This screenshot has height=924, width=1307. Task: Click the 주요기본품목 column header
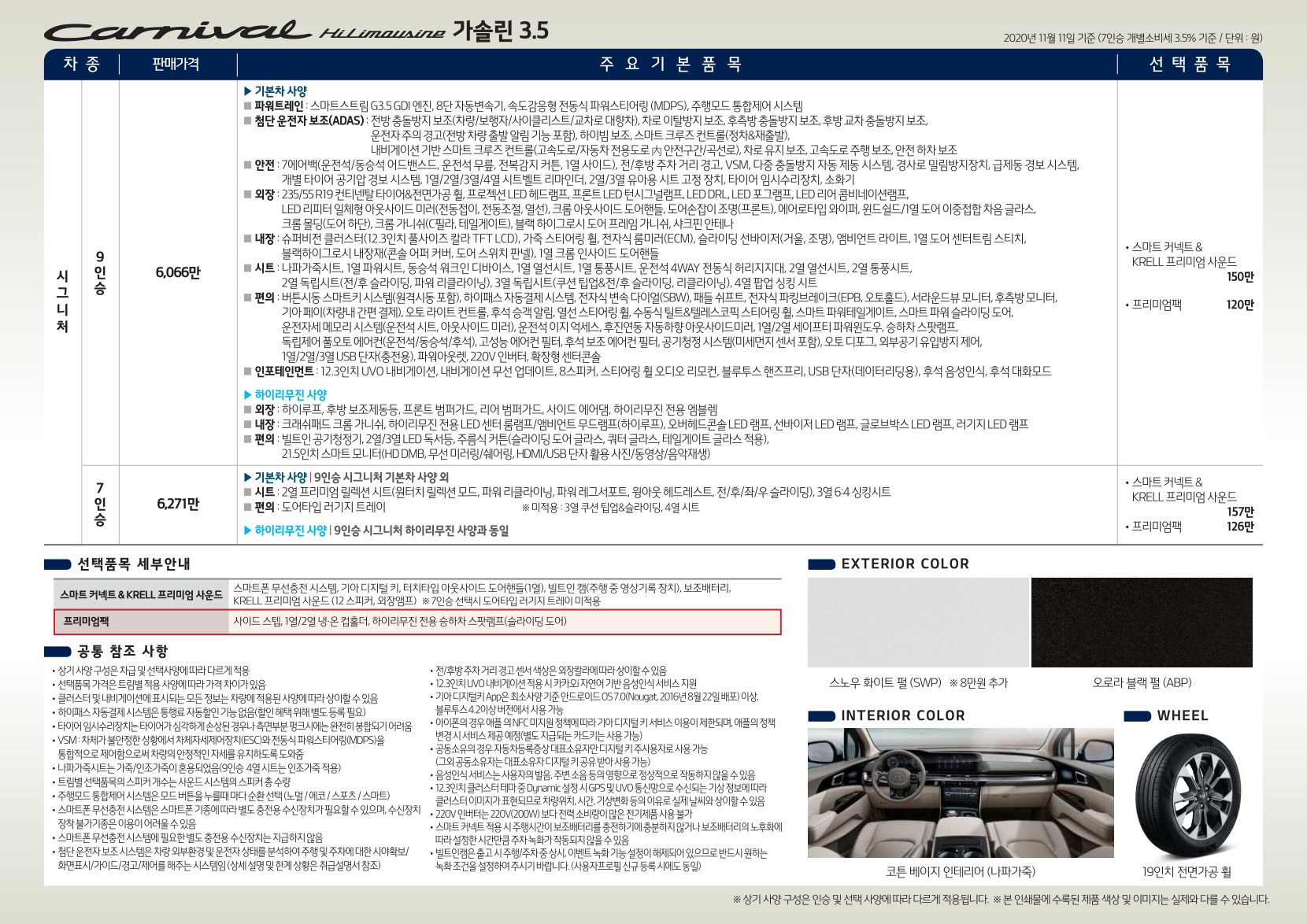click(670, 65)
